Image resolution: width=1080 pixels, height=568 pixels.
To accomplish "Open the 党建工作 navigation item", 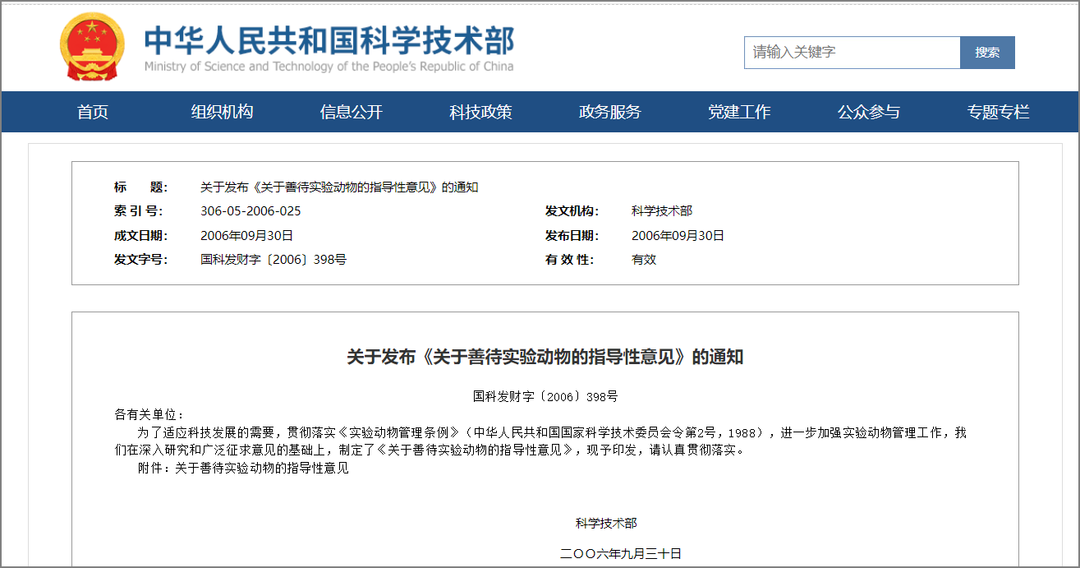I will 739,112.
